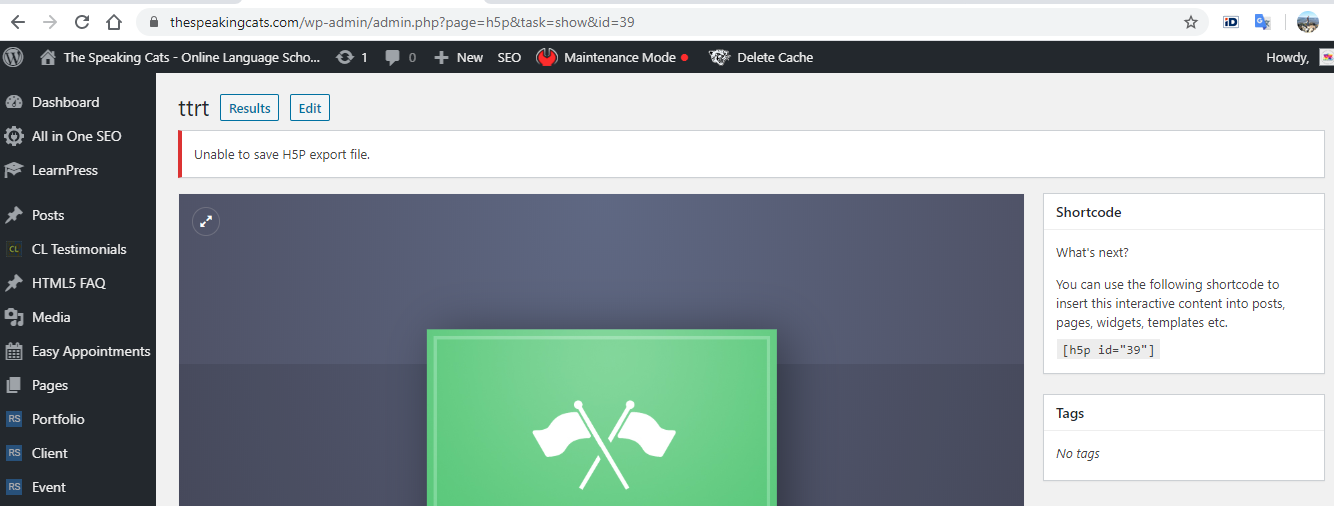Click the browser address bar URL
Screen dimensions: 1334x506
(x=402, y=22)
